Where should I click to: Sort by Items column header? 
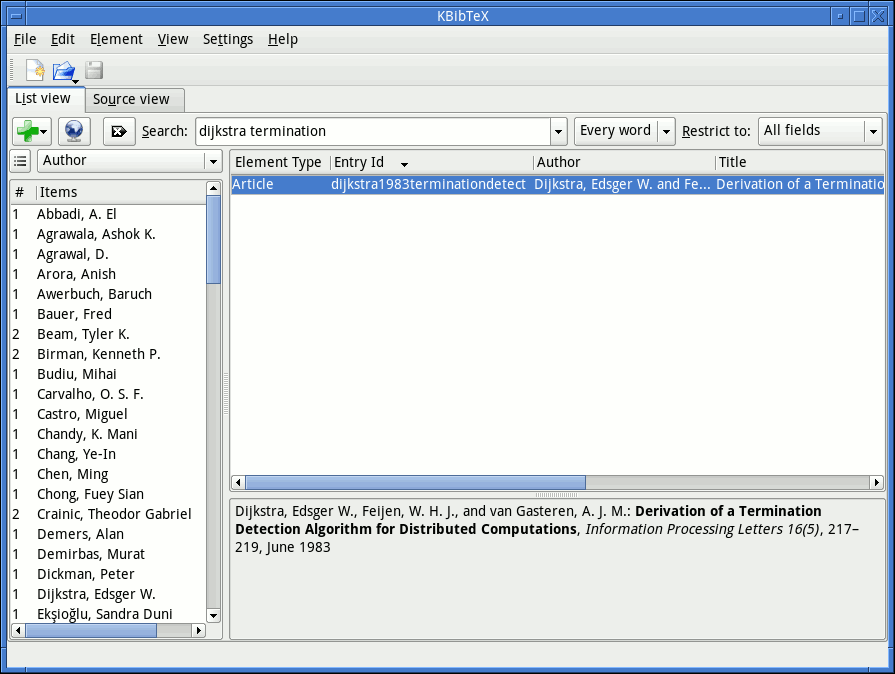(120, 193)
